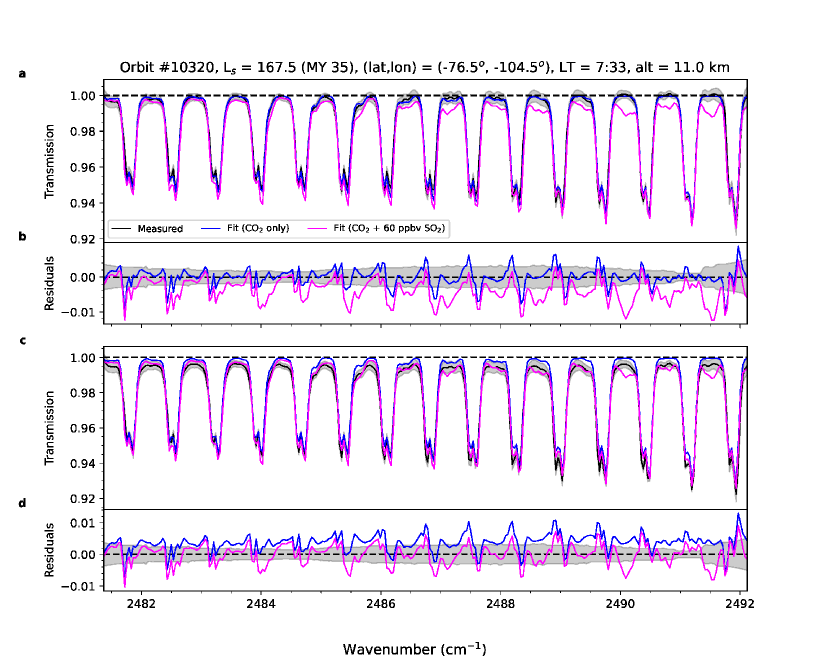The image size is (830, 664).
Task: Click the "1.00" y-tick in panel c
Action: (83, 357)
